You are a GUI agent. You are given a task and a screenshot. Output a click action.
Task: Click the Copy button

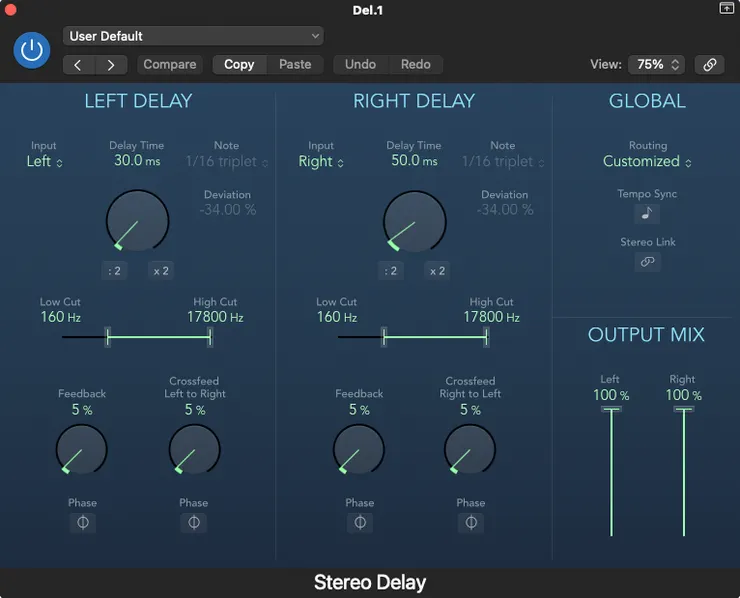tap(239, 64)
